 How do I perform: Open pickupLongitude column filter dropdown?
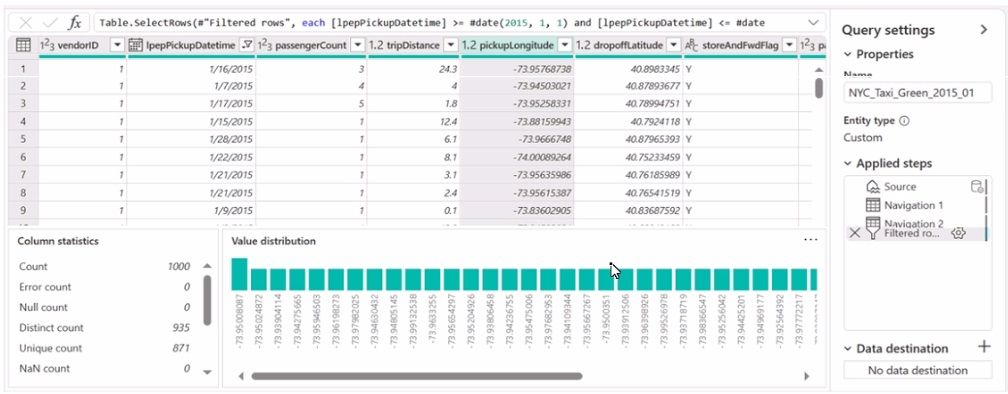click(564, 46)
